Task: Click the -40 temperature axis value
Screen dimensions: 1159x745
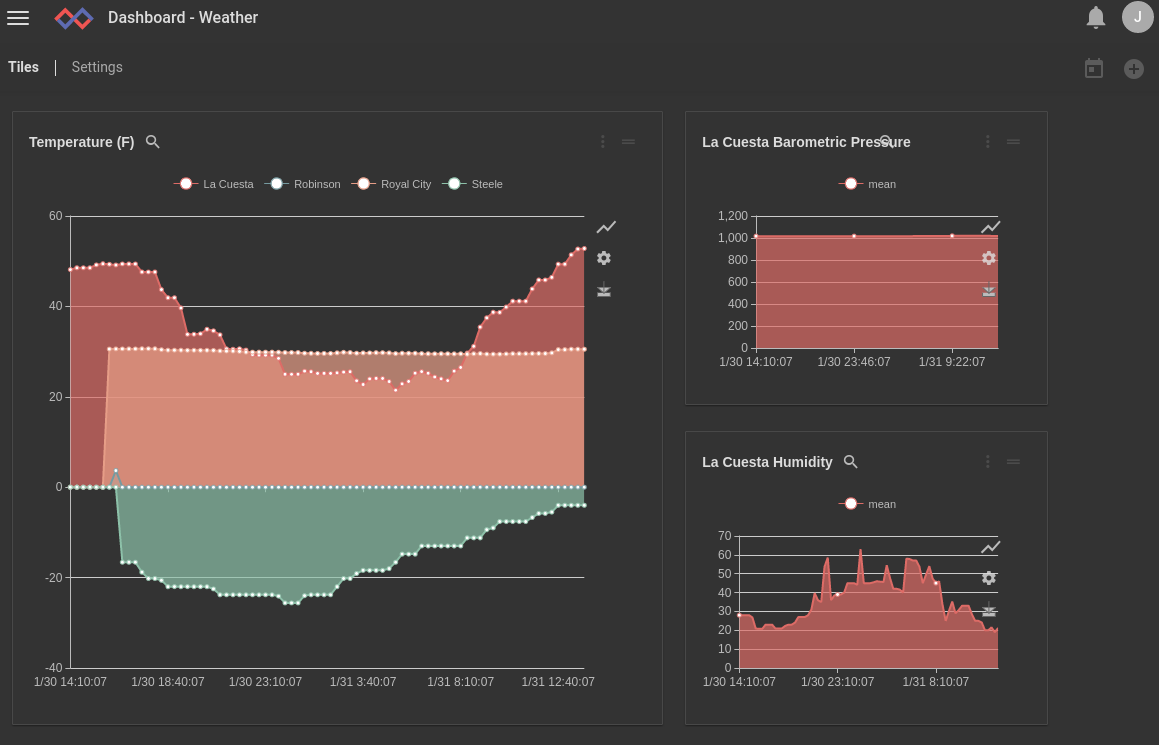Action: click(x=54, y=668)
